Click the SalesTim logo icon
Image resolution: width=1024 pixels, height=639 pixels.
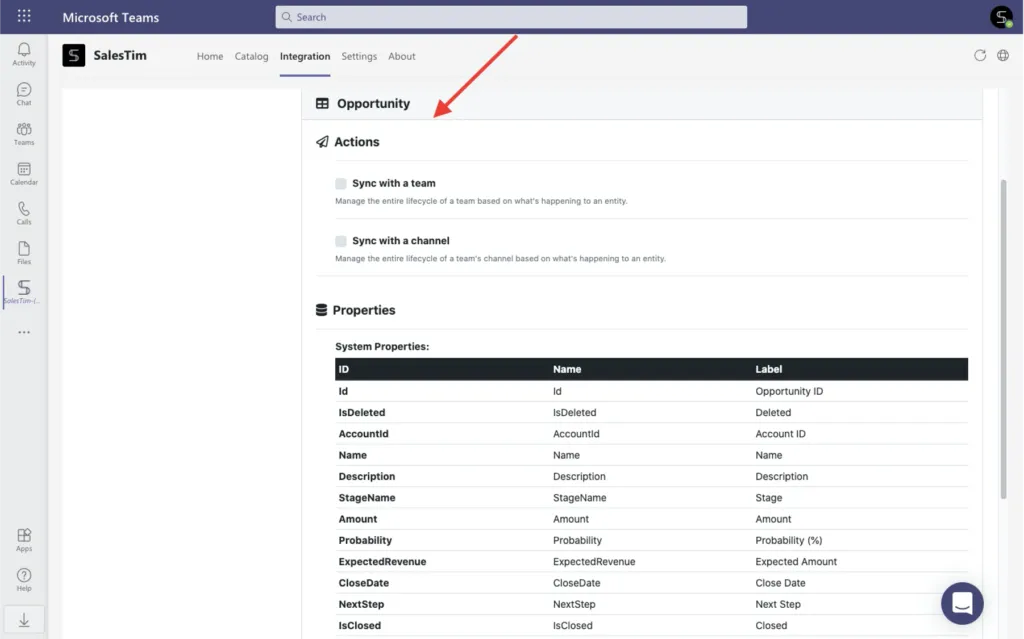coord(74,56)
